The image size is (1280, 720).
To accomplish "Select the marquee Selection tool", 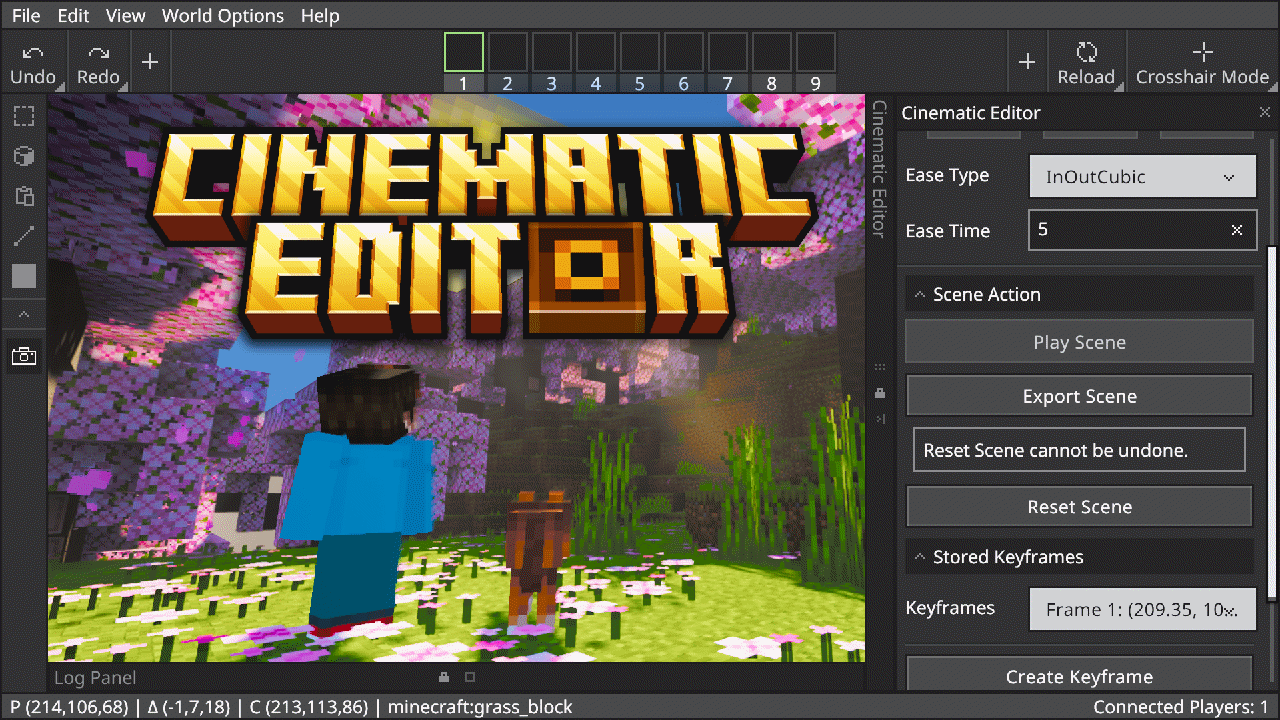I will 23,116.
